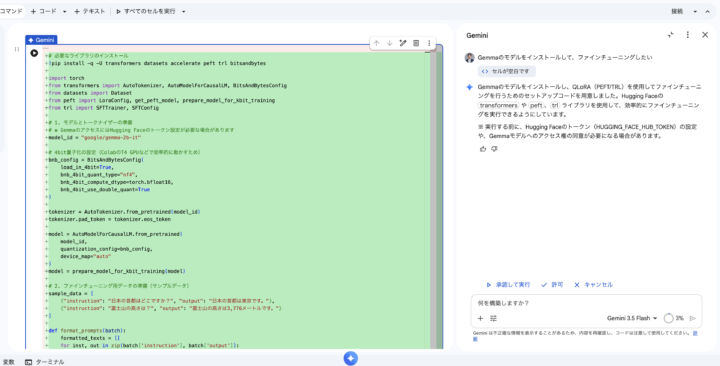Click the plus attach icon in prompt box
This screenshot has height=366, width=720.
point(480,318)
